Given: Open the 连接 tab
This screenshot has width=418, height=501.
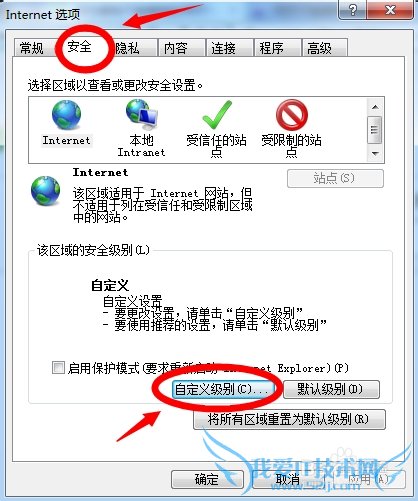Looking at the screenshot, I should point(223,48).
